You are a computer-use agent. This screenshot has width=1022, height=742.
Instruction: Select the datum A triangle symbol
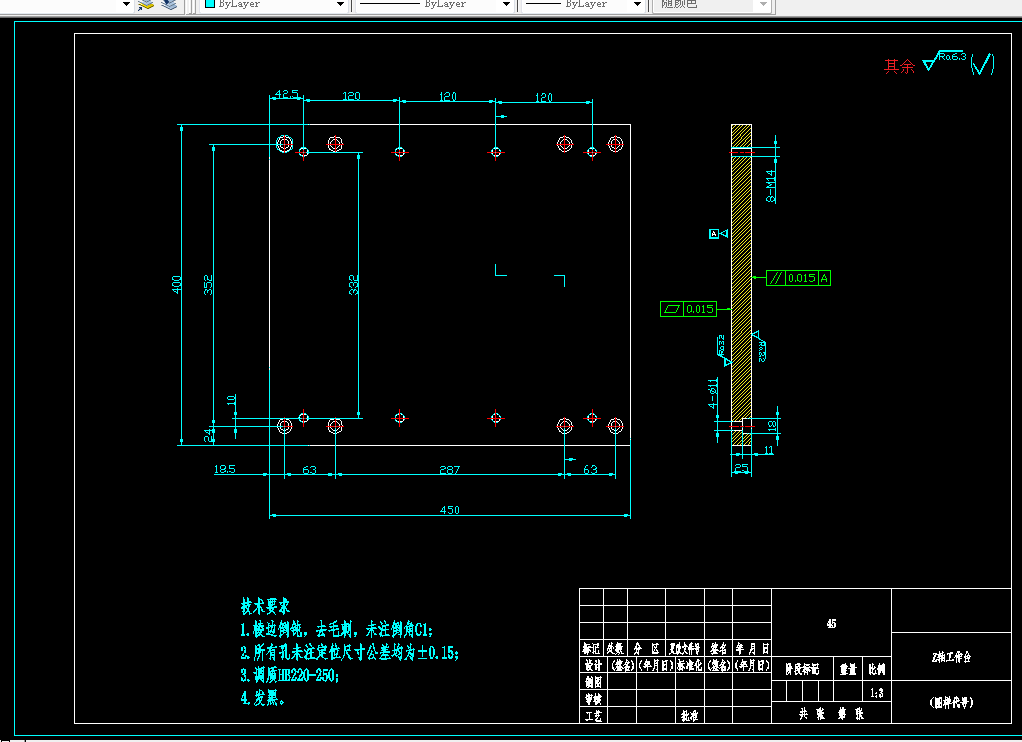pos(718,233)
